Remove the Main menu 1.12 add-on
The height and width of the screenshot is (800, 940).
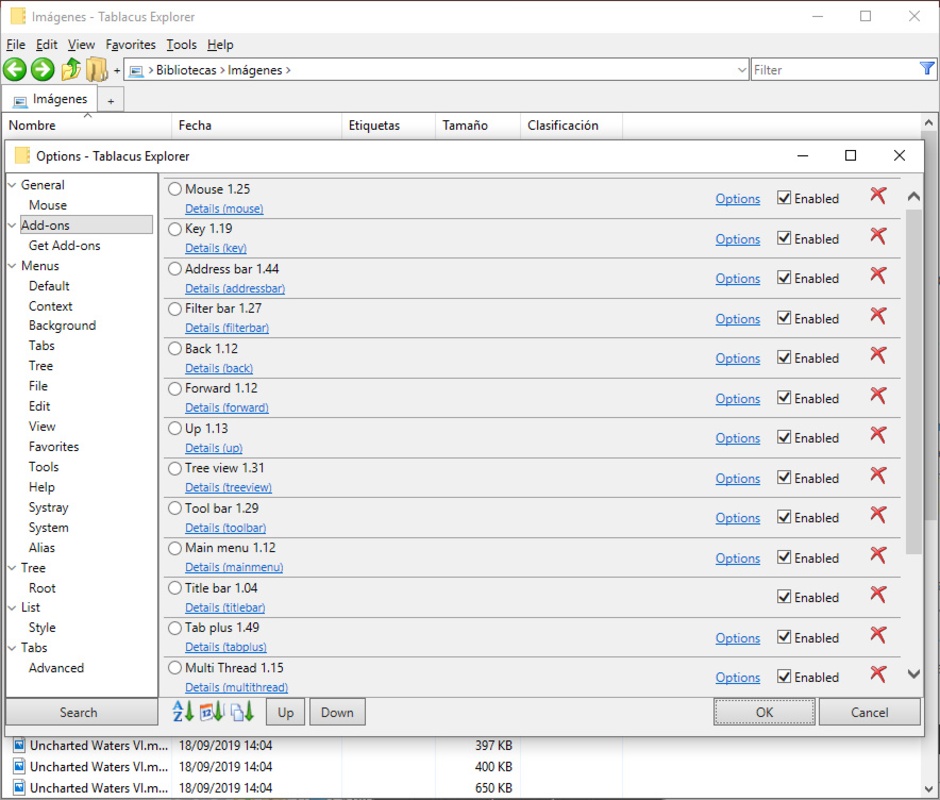(878, 555)
